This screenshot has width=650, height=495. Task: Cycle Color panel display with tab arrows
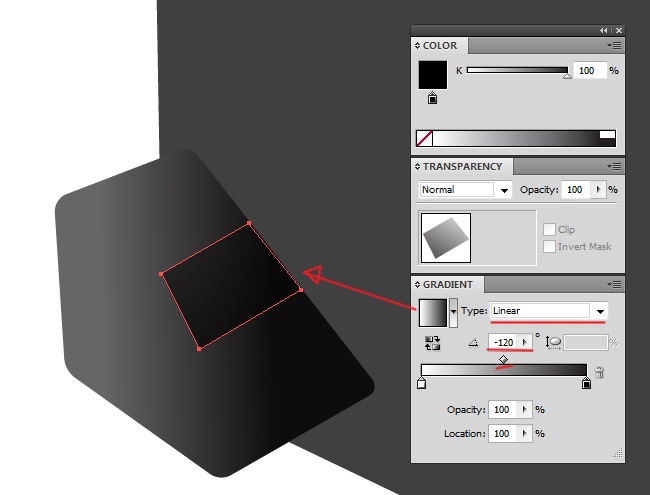click(x=417, y=46)
